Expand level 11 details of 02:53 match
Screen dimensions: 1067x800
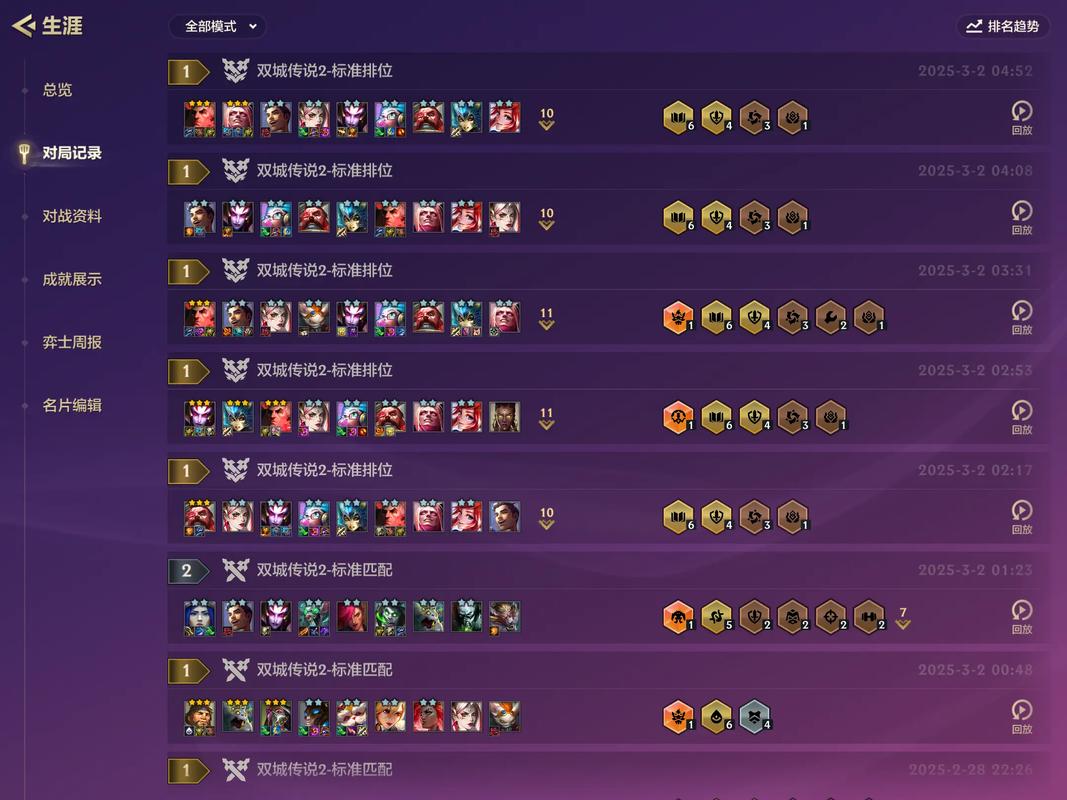point(546,418)
